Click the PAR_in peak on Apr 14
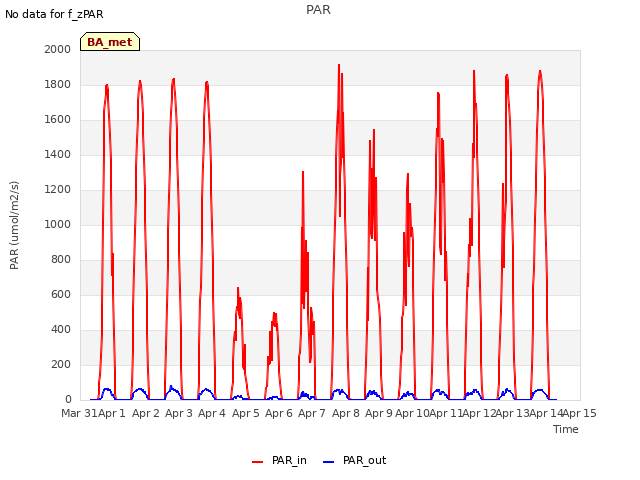Screen dimensions: 640x480 pyautogui.click(x=540, y=71)
